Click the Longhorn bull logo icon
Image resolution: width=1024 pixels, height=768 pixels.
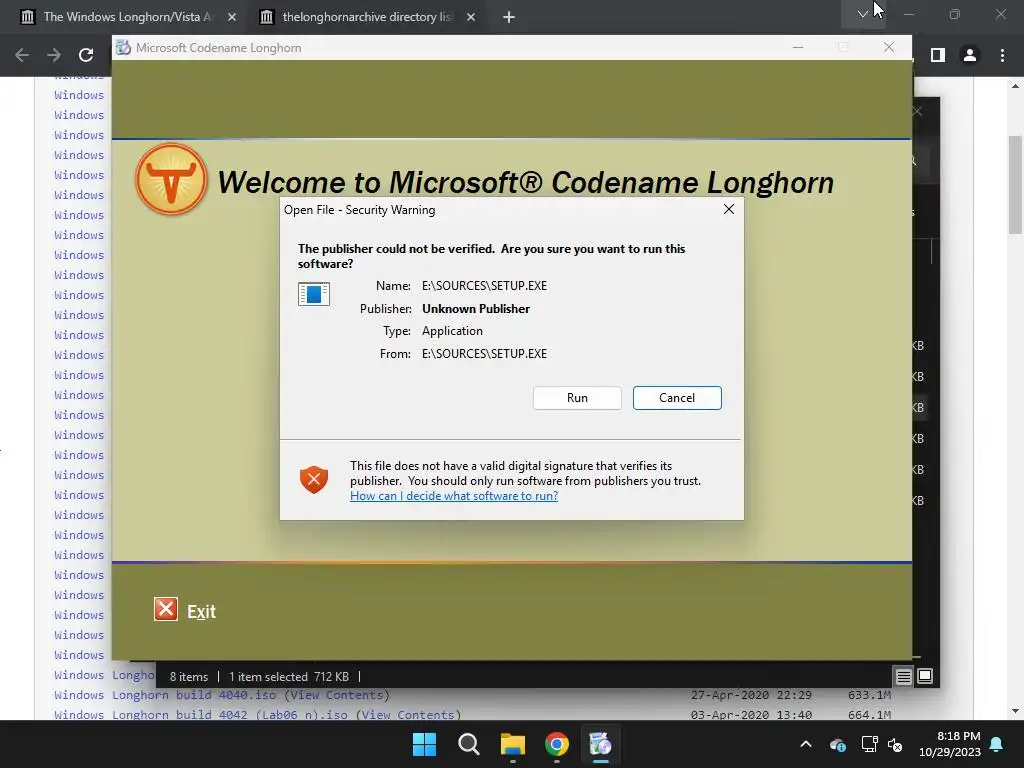pos(171,179)
